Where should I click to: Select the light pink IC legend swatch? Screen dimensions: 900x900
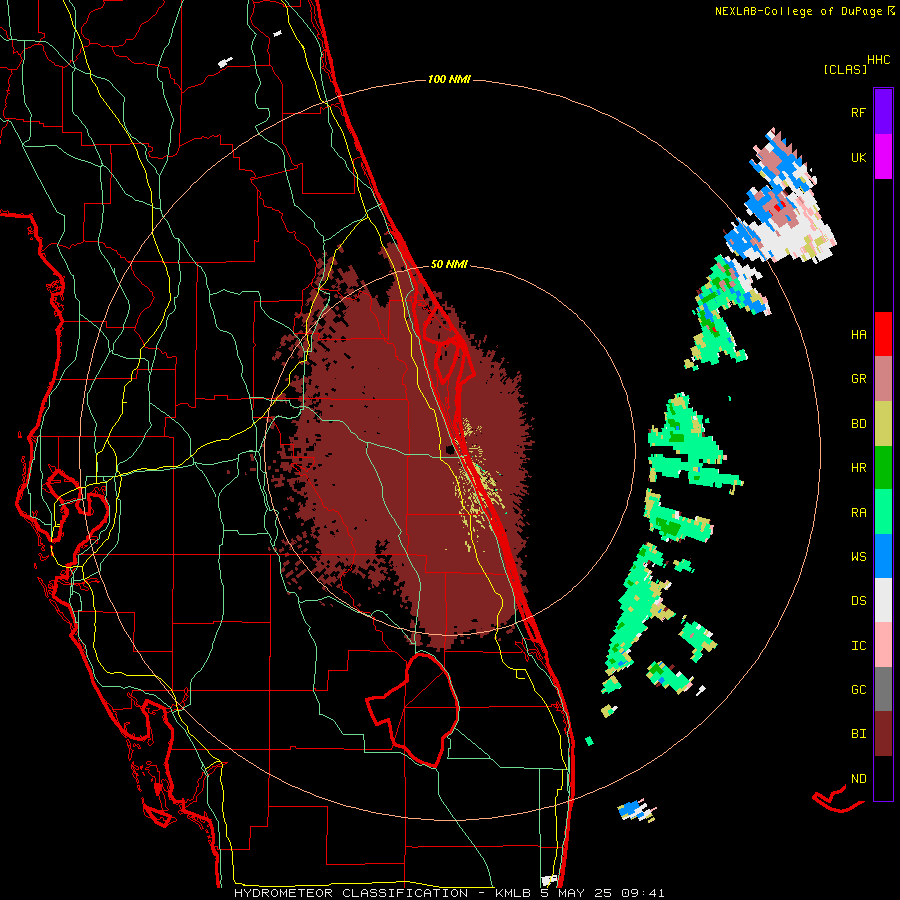883,645
